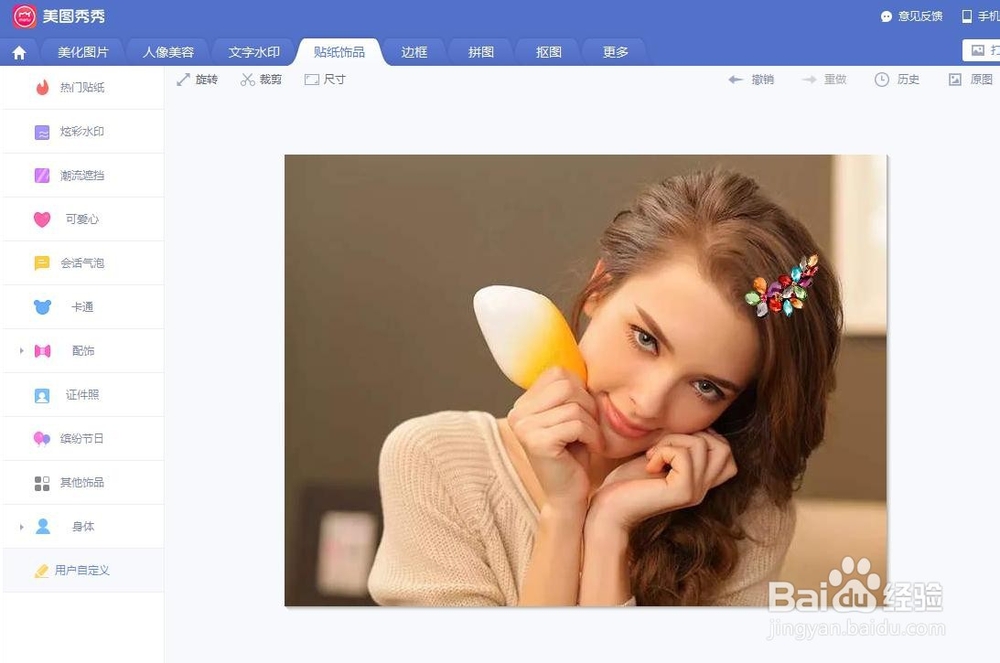This screenshot has width=1000, height=663.
Task: Click the 重做 redo arrow icon
Action: [x=809, y=80]
